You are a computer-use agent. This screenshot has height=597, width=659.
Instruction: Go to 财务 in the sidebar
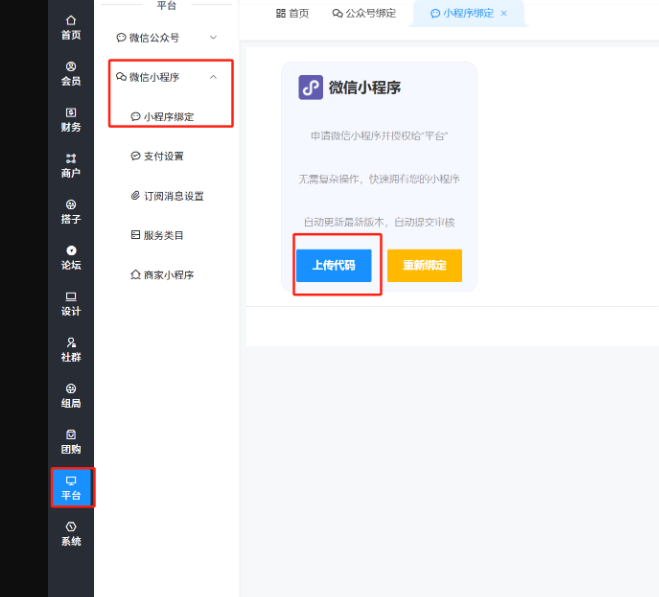(70, 119)
